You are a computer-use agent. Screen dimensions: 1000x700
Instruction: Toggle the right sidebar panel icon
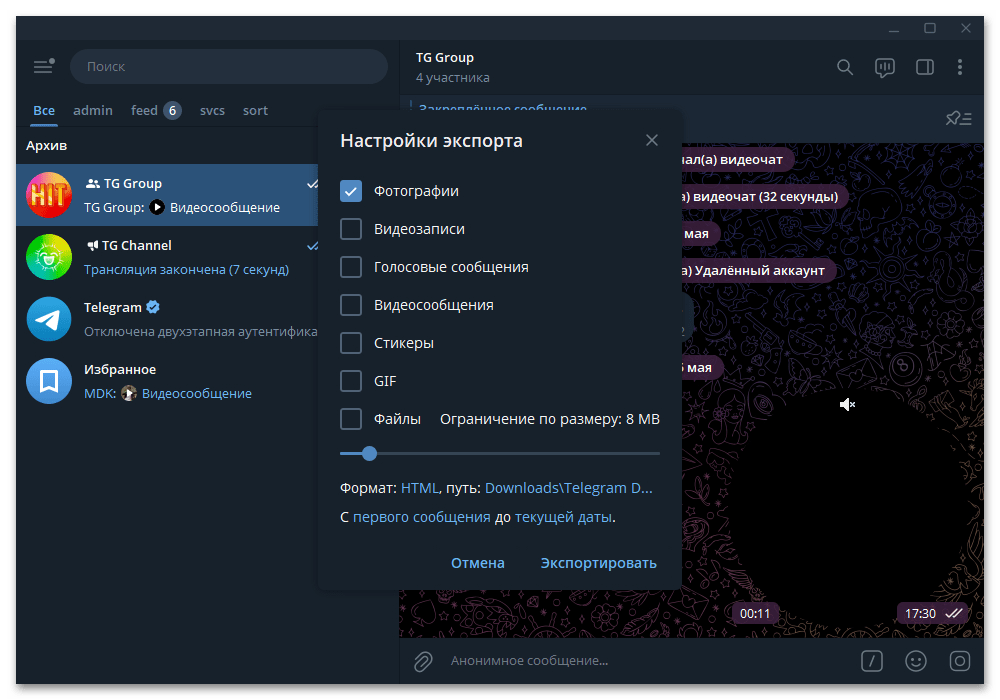coord(925,67)
